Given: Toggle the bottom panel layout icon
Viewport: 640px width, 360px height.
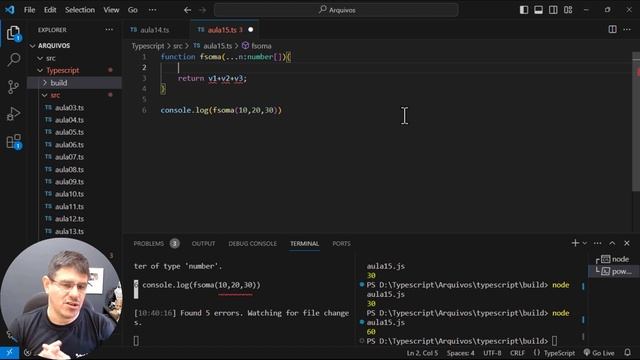Looking at the screenshot, I should [x=538, y=10].
